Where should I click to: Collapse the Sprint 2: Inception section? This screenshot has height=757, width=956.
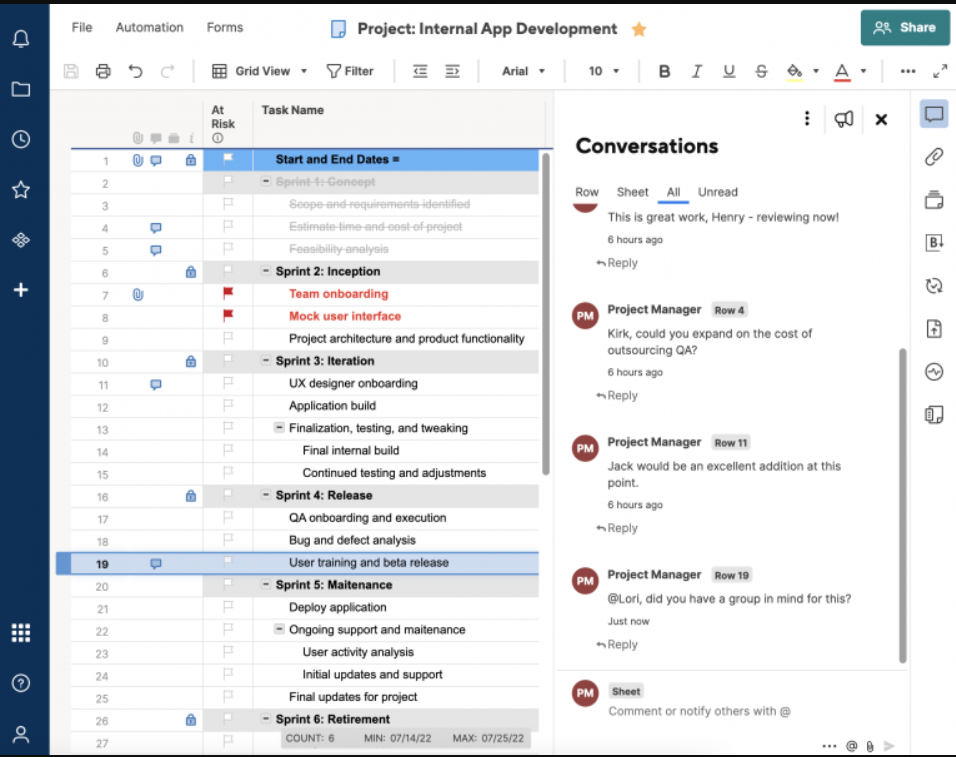(x=266, y=272)
